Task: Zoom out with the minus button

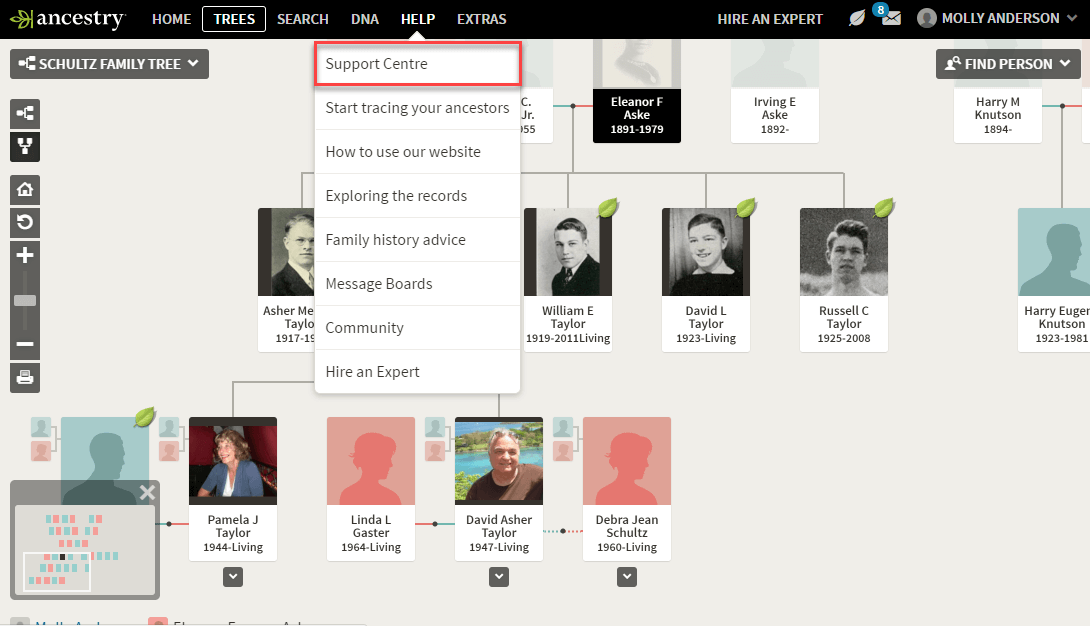Action: (x=25, y=344)
